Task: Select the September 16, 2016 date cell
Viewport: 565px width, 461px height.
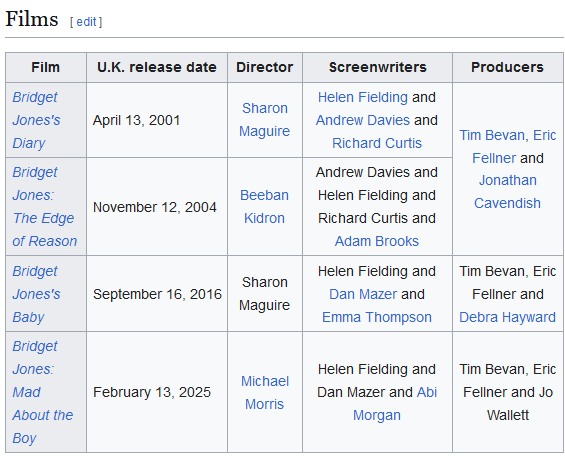Action: [x=157, y=294]
